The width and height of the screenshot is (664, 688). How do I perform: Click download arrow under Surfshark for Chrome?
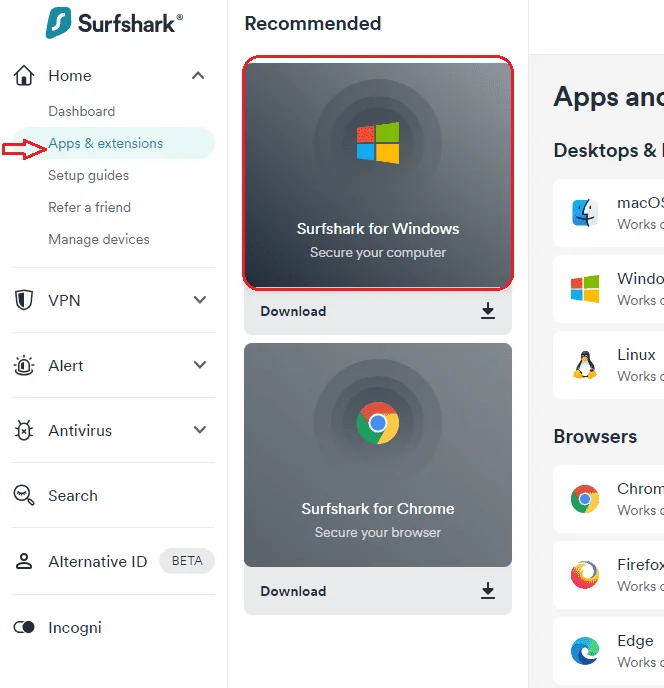(x=488, y=591)
